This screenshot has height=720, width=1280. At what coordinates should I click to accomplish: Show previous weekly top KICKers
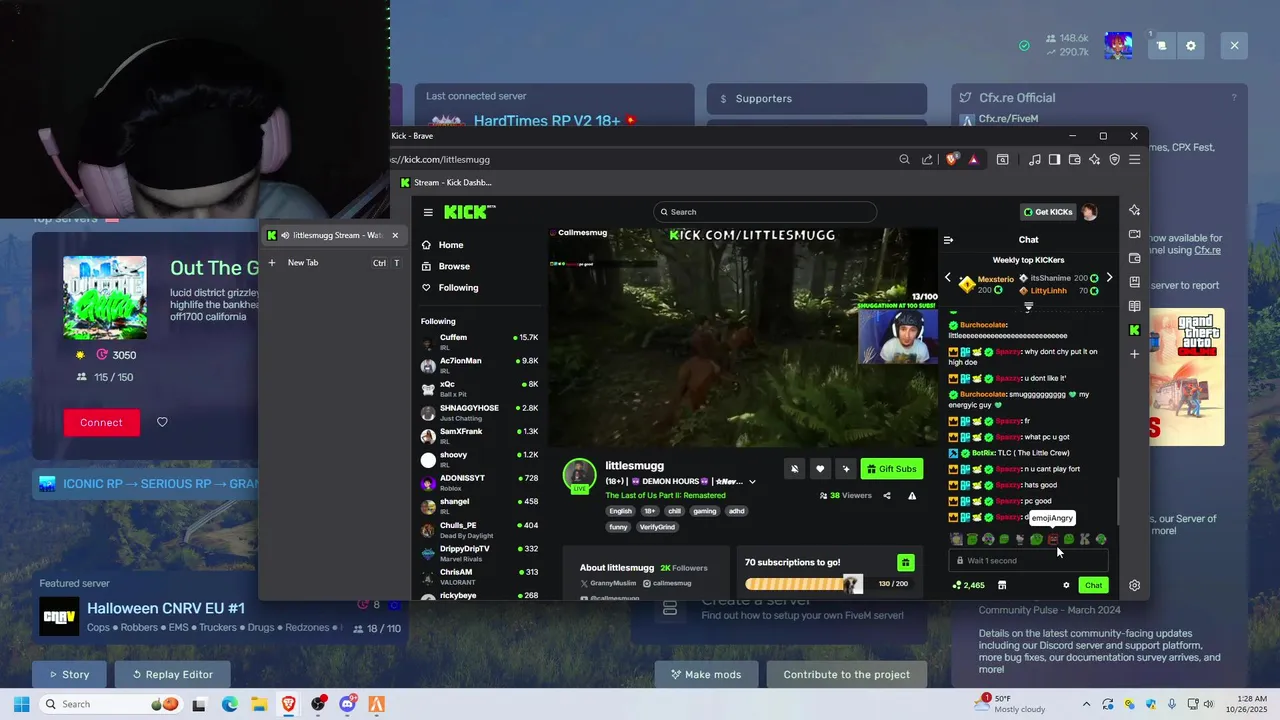(948, 277)
